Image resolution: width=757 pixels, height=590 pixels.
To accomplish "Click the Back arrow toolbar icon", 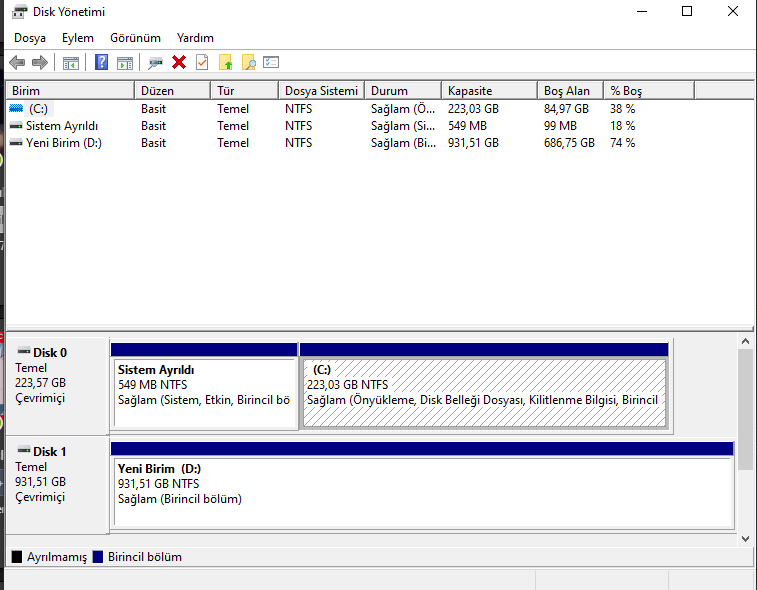I will [17, 62].
